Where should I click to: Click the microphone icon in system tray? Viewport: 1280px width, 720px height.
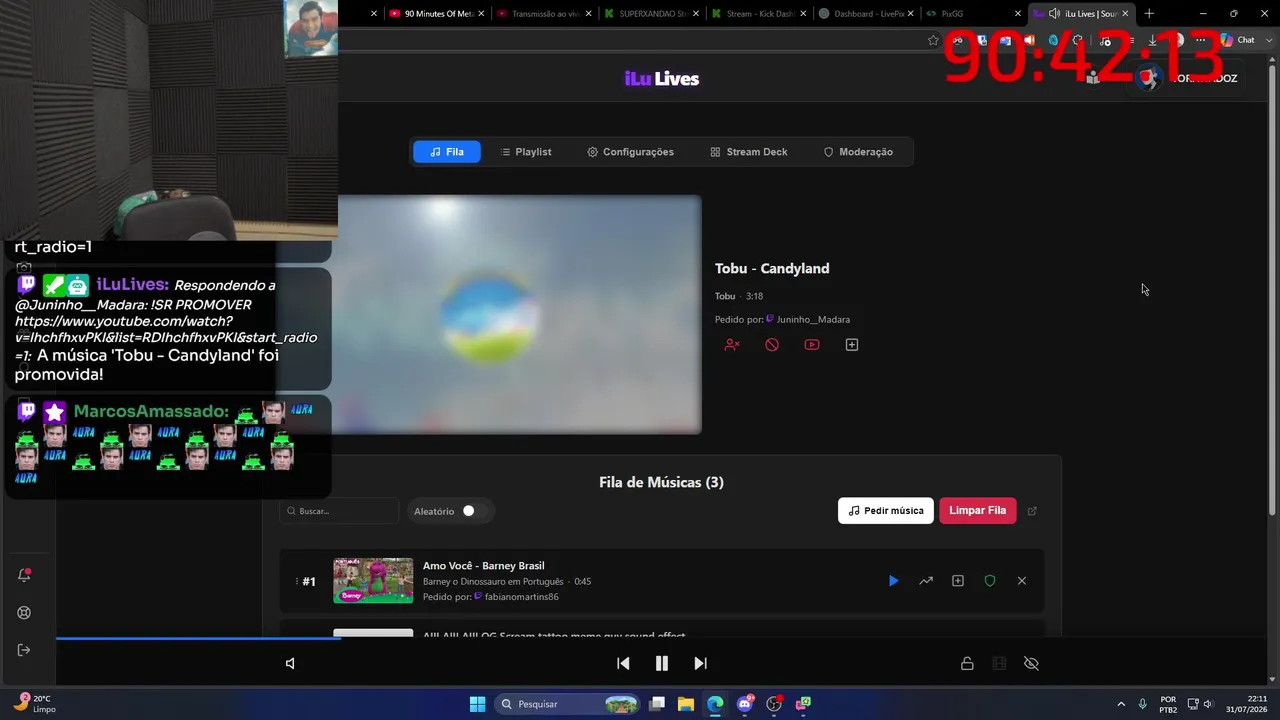coord(1143,704)
